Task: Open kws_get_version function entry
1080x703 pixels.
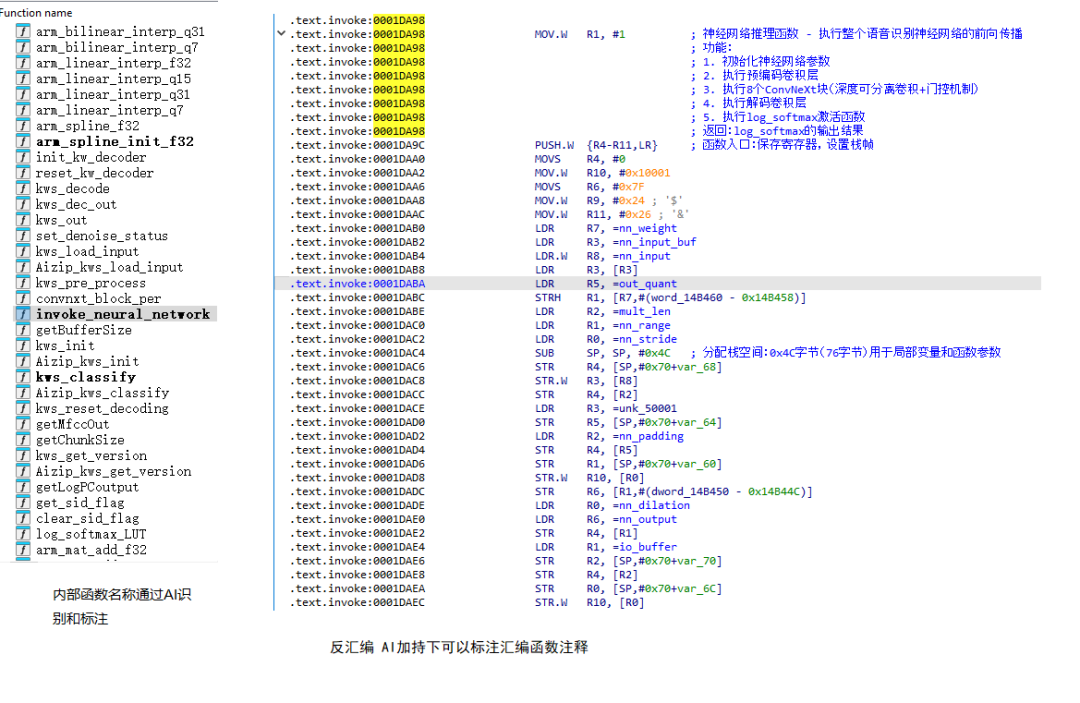Action: 92,455
